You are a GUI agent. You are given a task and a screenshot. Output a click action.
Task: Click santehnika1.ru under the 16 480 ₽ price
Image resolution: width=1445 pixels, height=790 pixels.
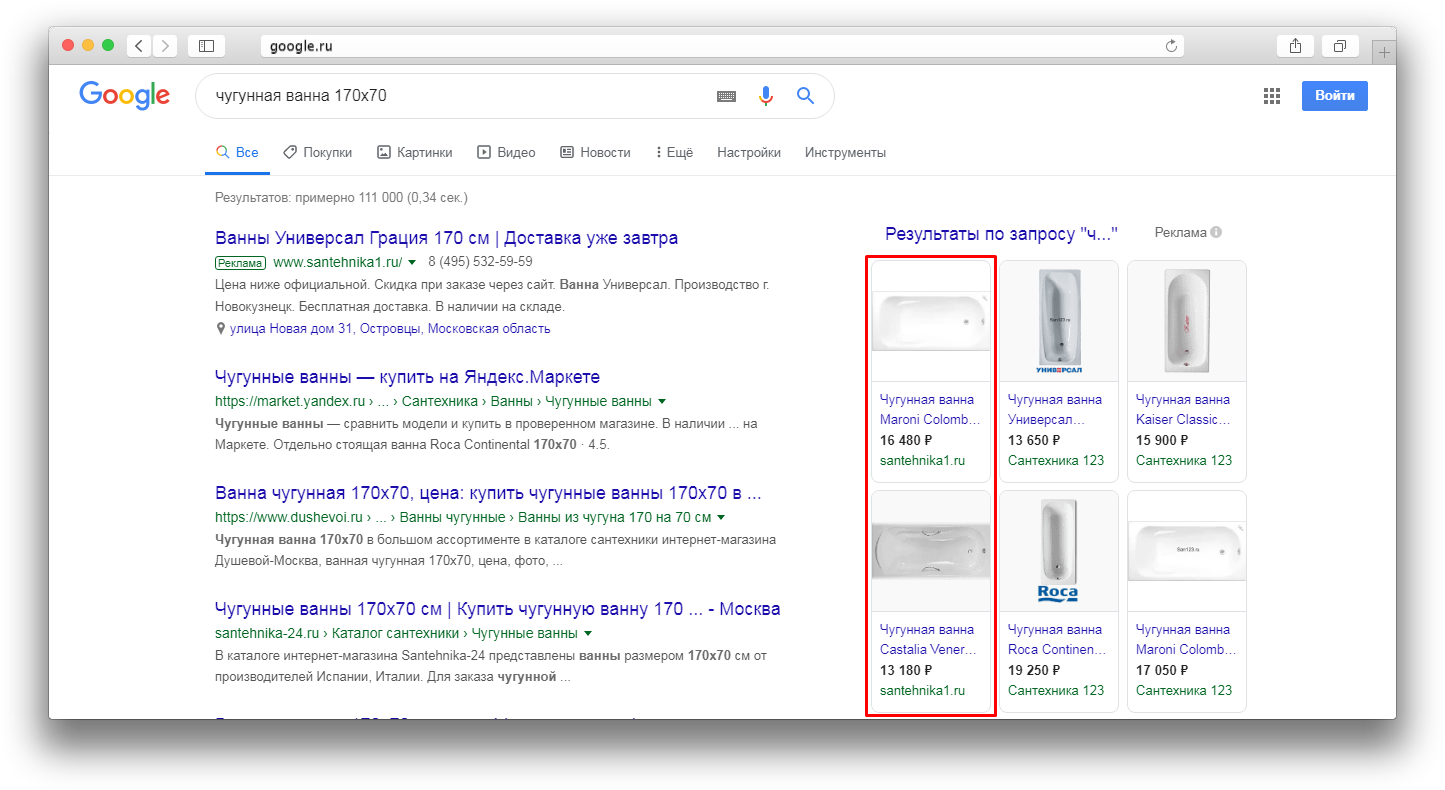pyautogui.click(x=922, y=460)
